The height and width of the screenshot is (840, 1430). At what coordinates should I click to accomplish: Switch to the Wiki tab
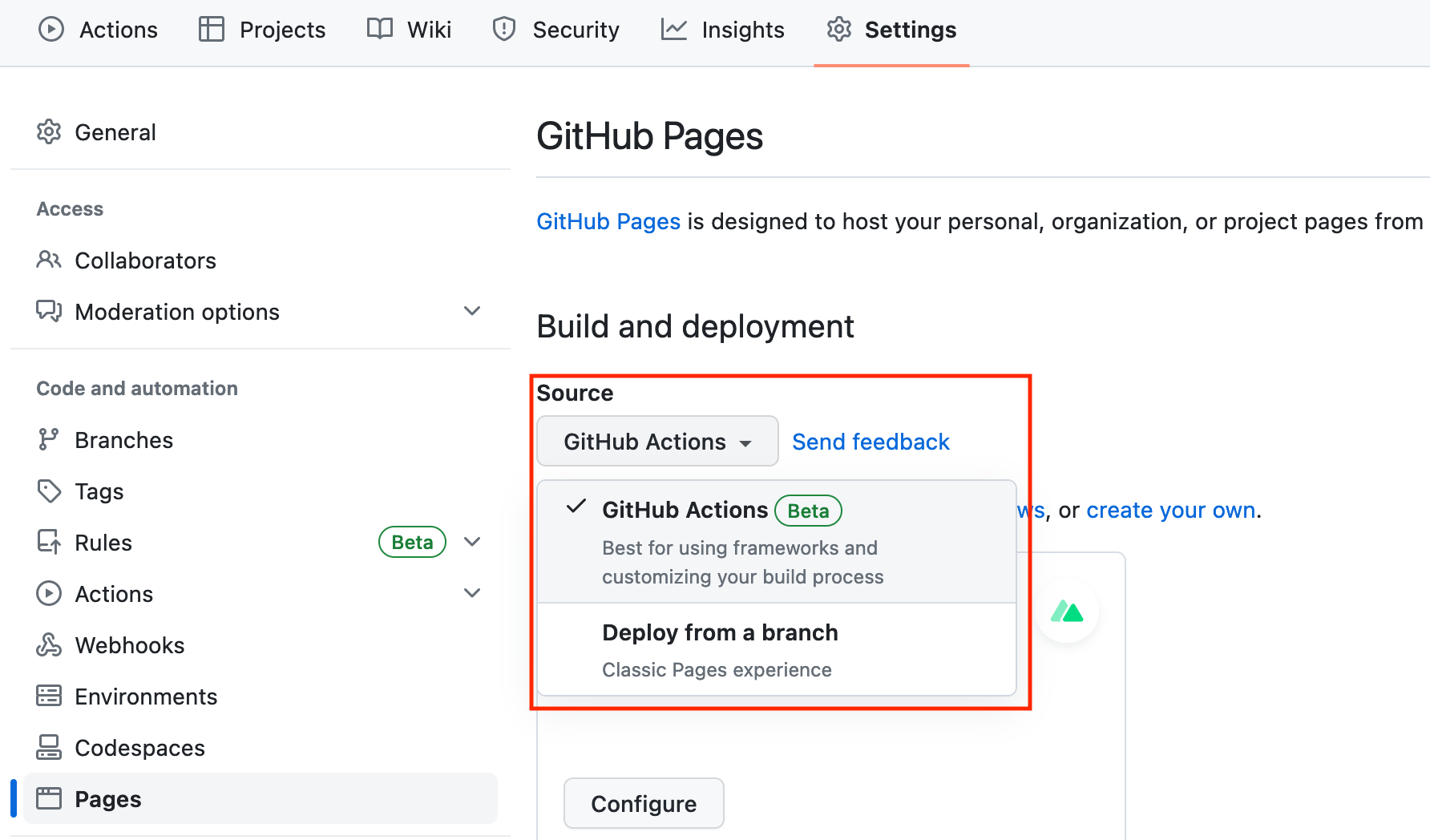[409, 30]
